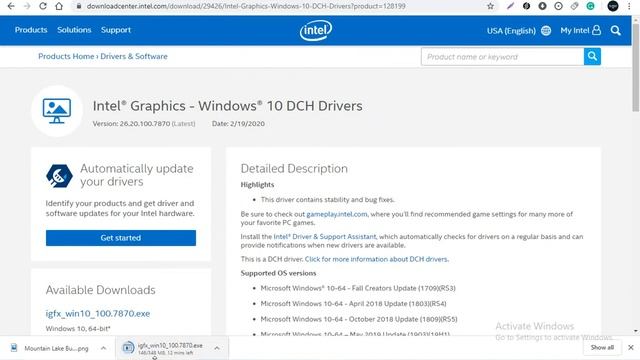This screenshot has width=640, height=360.
Task: Expand options for Mountain Lake png download
Action: [x=103, y=348]
